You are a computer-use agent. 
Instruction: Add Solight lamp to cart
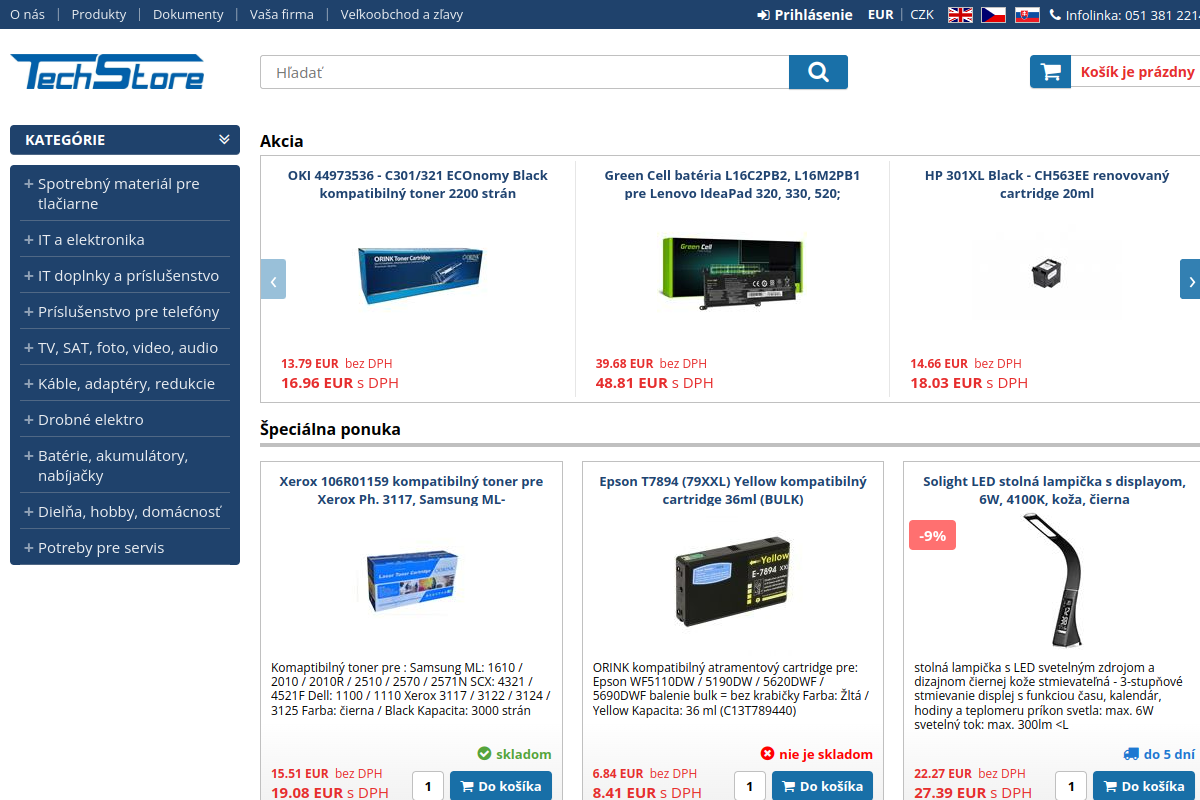click(1144, 787)
